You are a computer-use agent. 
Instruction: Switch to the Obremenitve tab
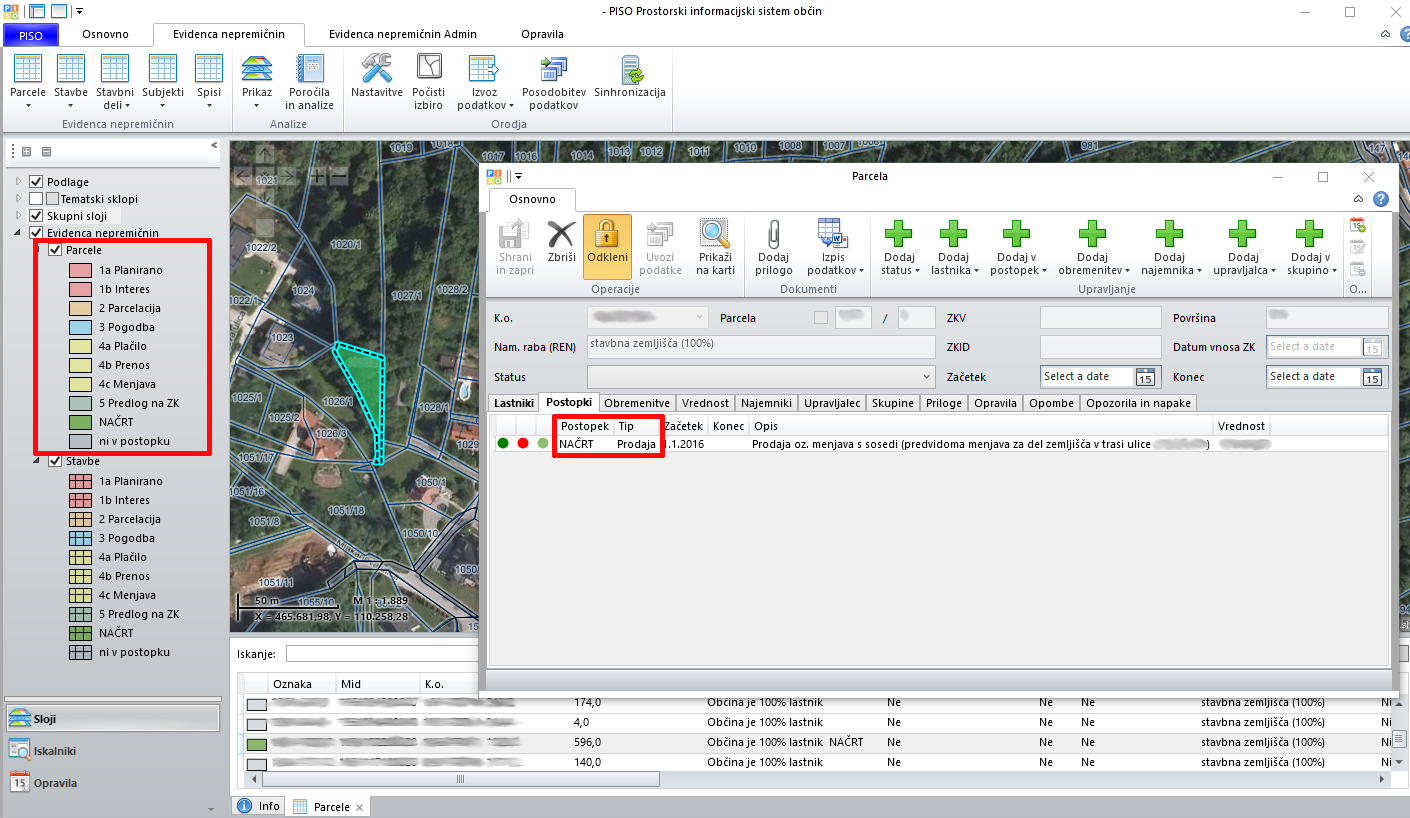(637, 403)
